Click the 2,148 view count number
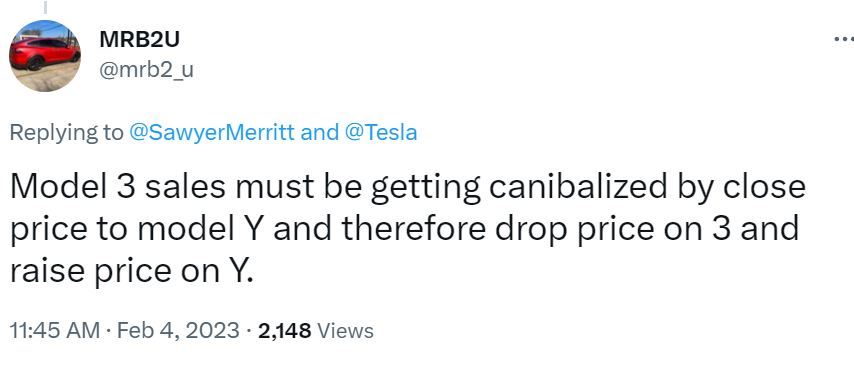Viewport: 854px width, 369px height. click(284, 330)
